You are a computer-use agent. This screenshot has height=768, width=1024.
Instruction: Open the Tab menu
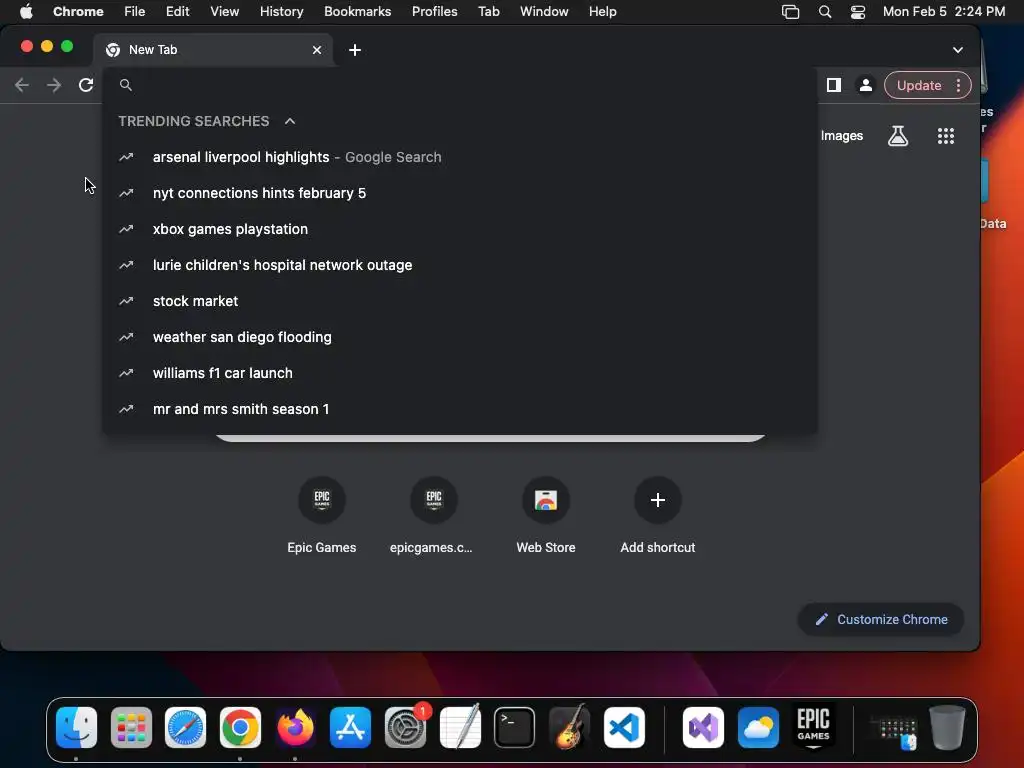[488, 12]
